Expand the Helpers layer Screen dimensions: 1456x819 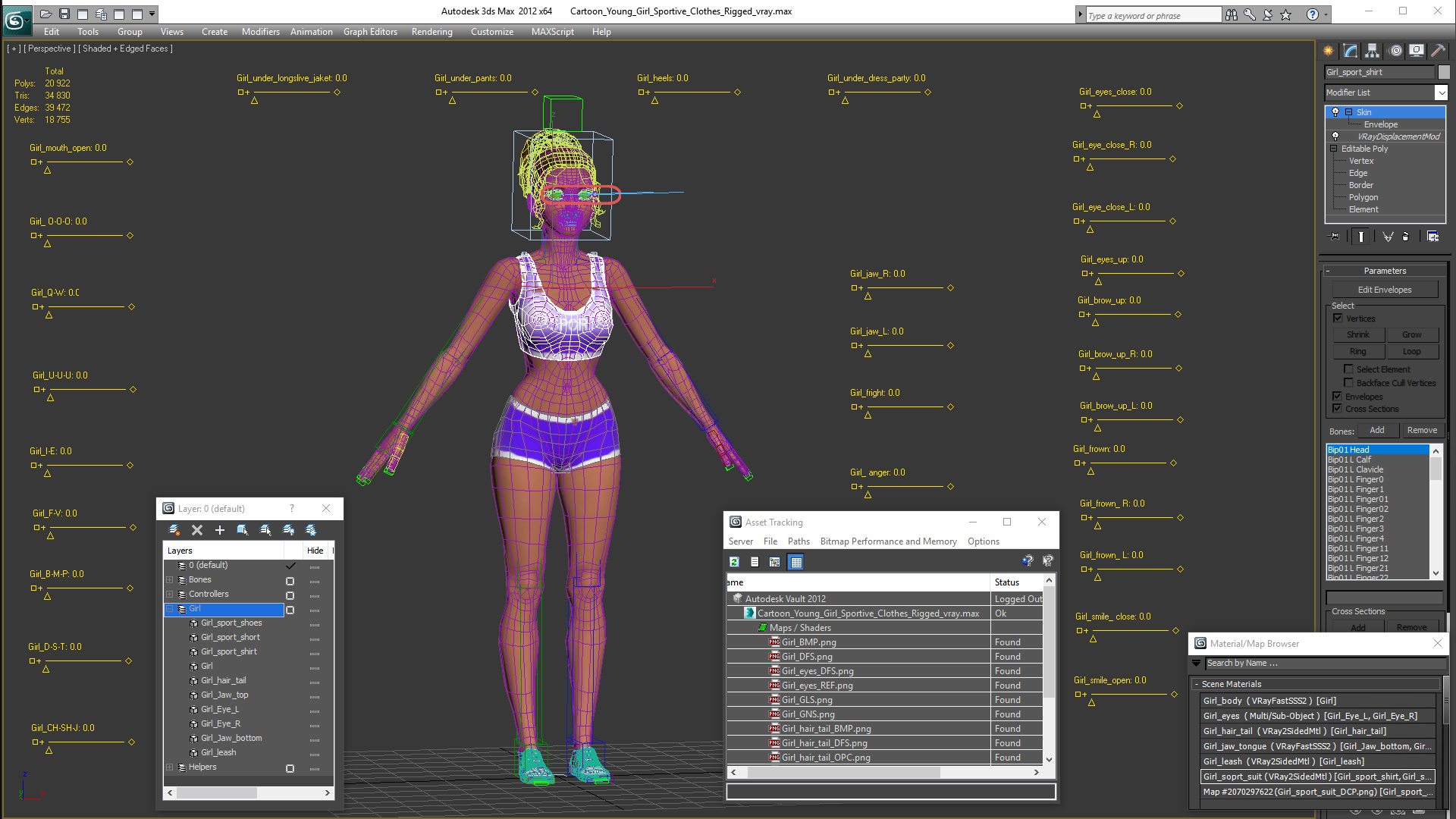[170, 767]
